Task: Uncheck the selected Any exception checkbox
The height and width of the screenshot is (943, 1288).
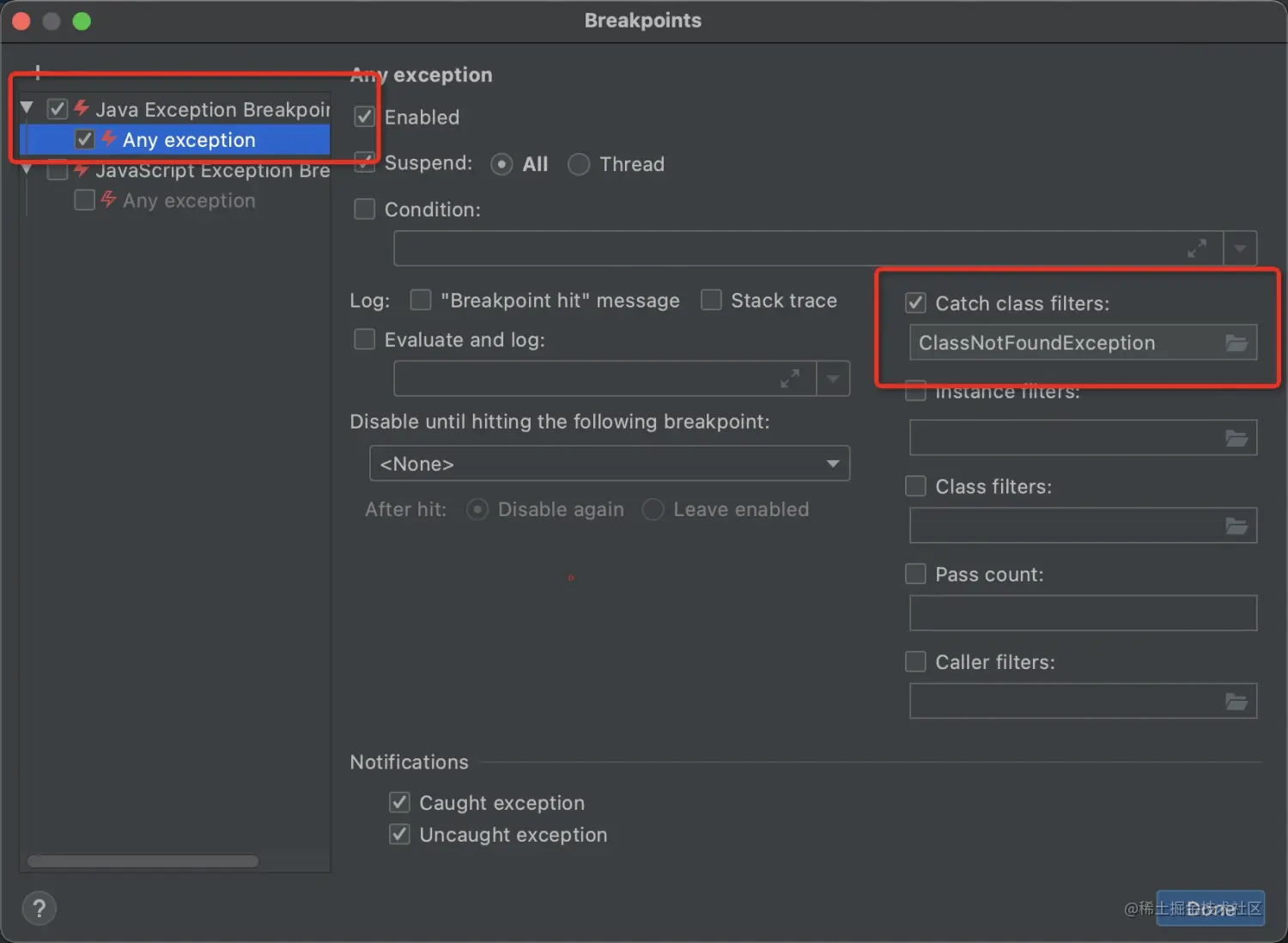Action: coord(84,139)
